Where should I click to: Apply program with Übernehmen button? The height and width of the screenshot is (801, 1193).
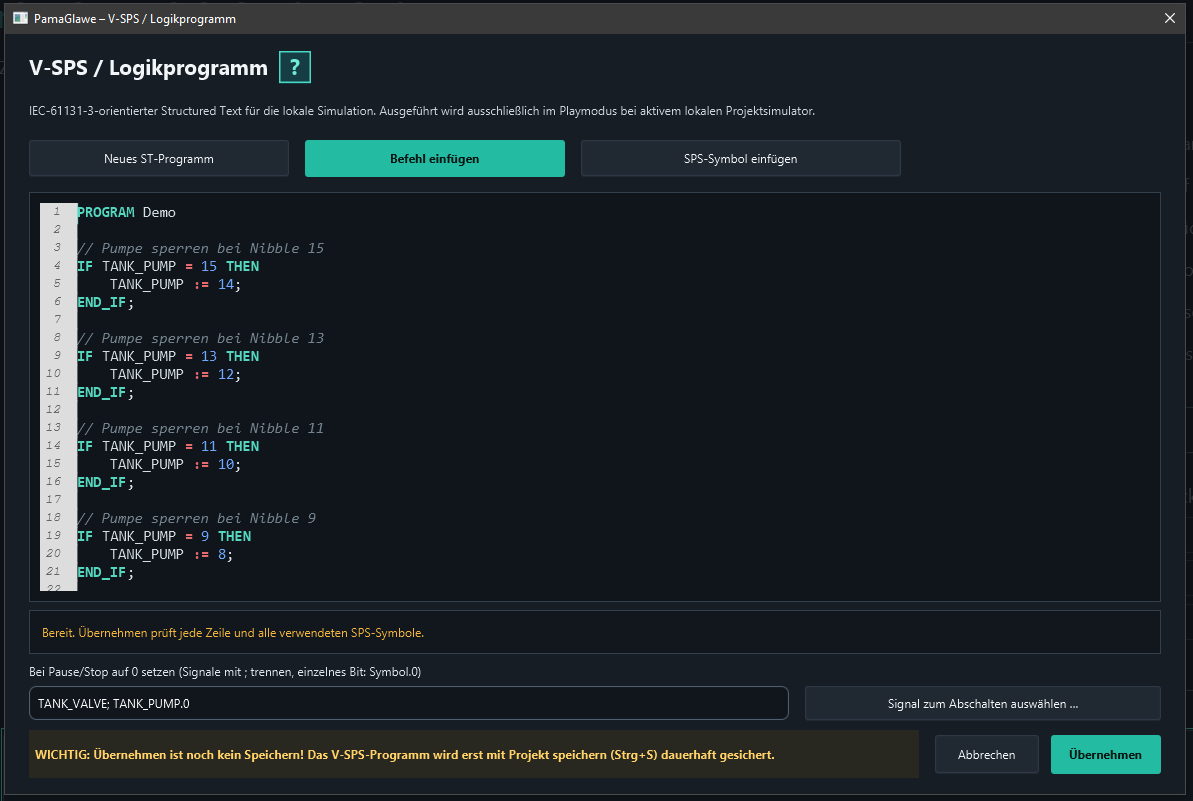[x=1106, y=755]
